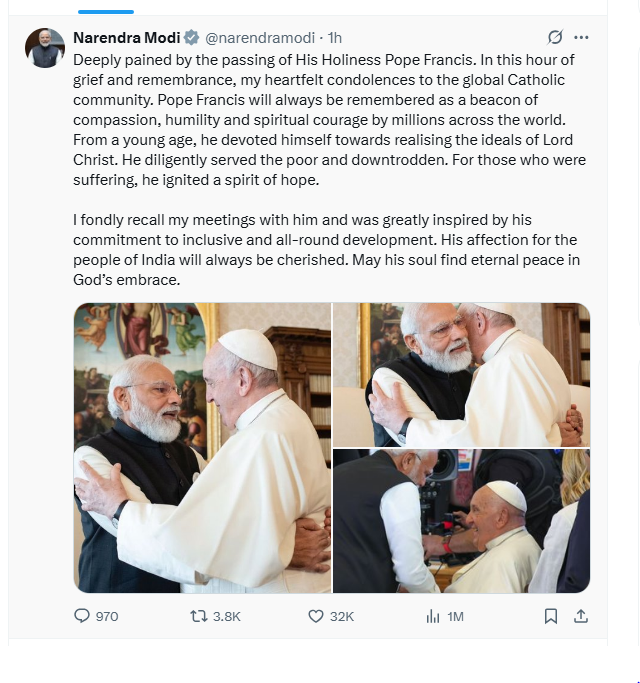Screen dimensions: 640x683
Task: Open the bottom-right seated Pope photo
Action: click(x=461, y=521)
